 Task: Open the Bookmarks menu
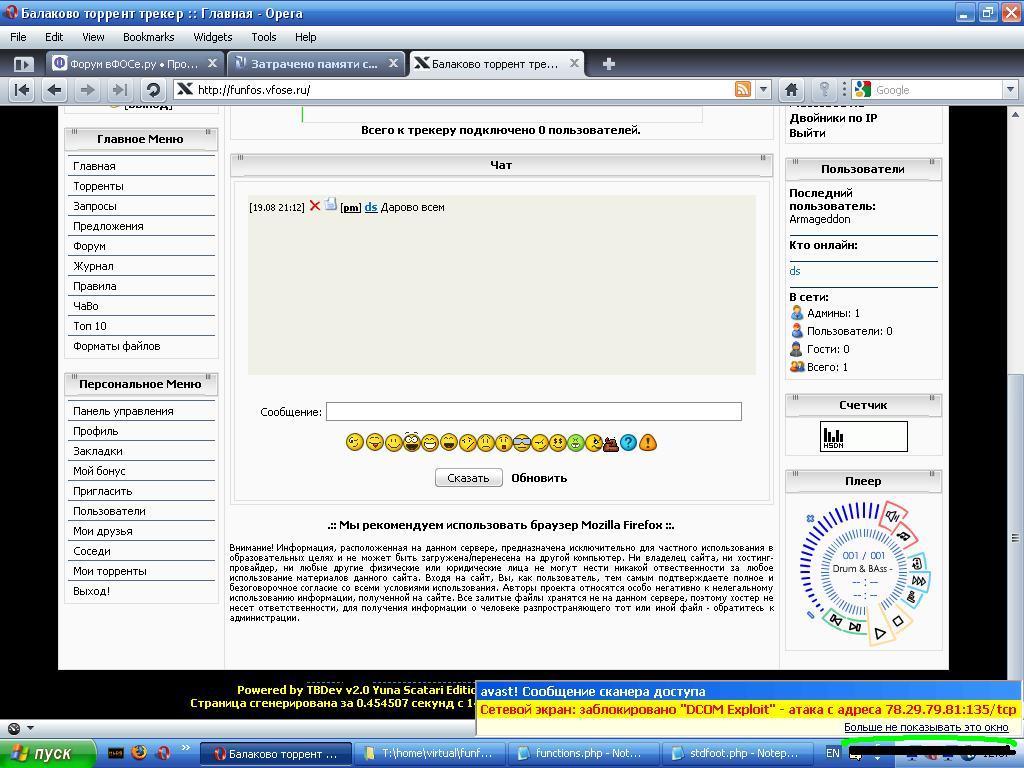(x=148, y=37)
